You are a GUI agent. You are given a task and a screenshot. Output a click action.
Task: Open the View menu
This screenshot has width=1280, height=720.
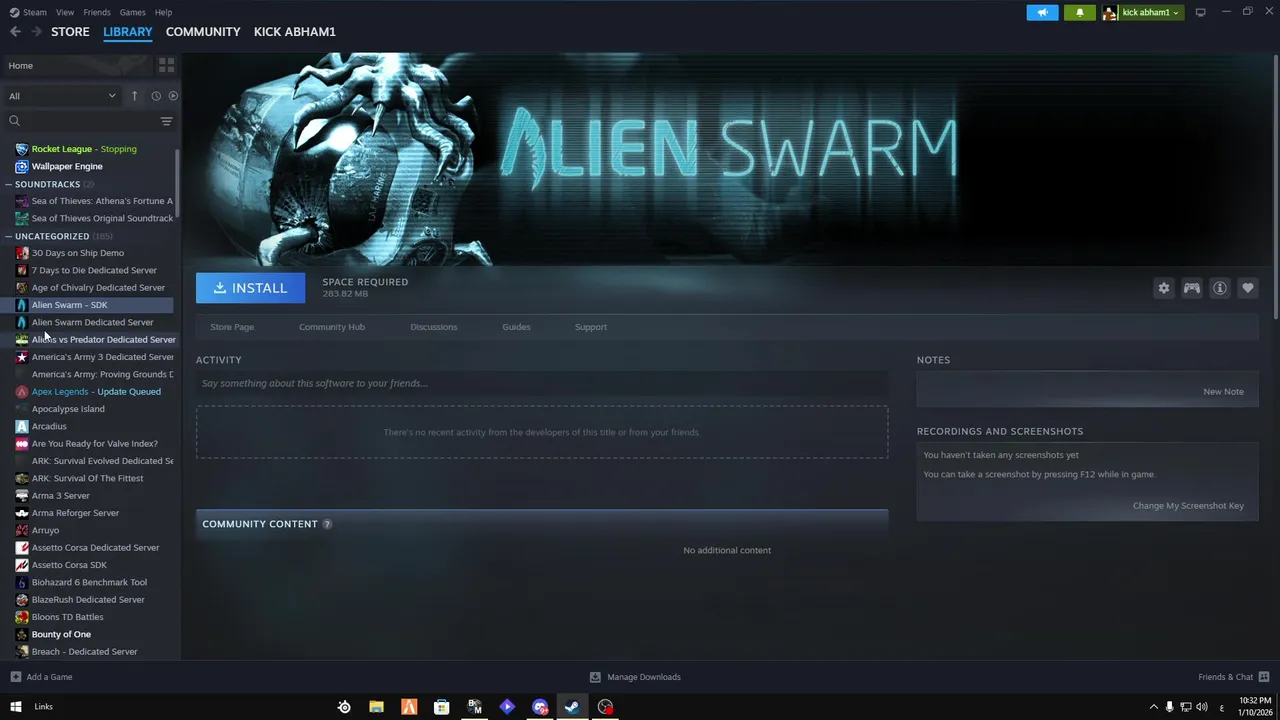(65, 12)
